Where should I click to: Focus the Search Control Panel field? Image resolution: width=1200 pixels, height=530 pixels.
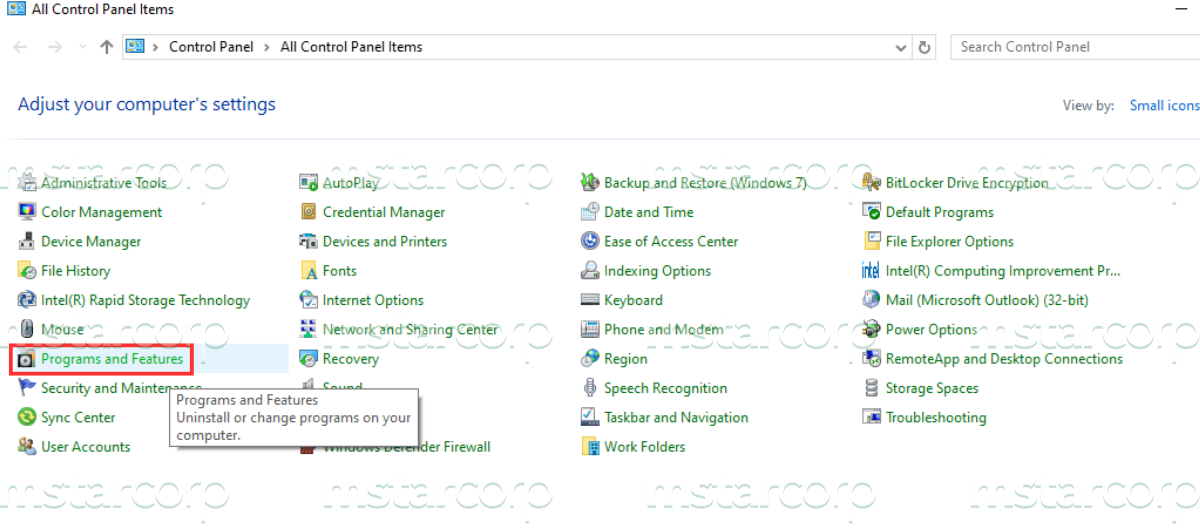[x=1074, y=47]
